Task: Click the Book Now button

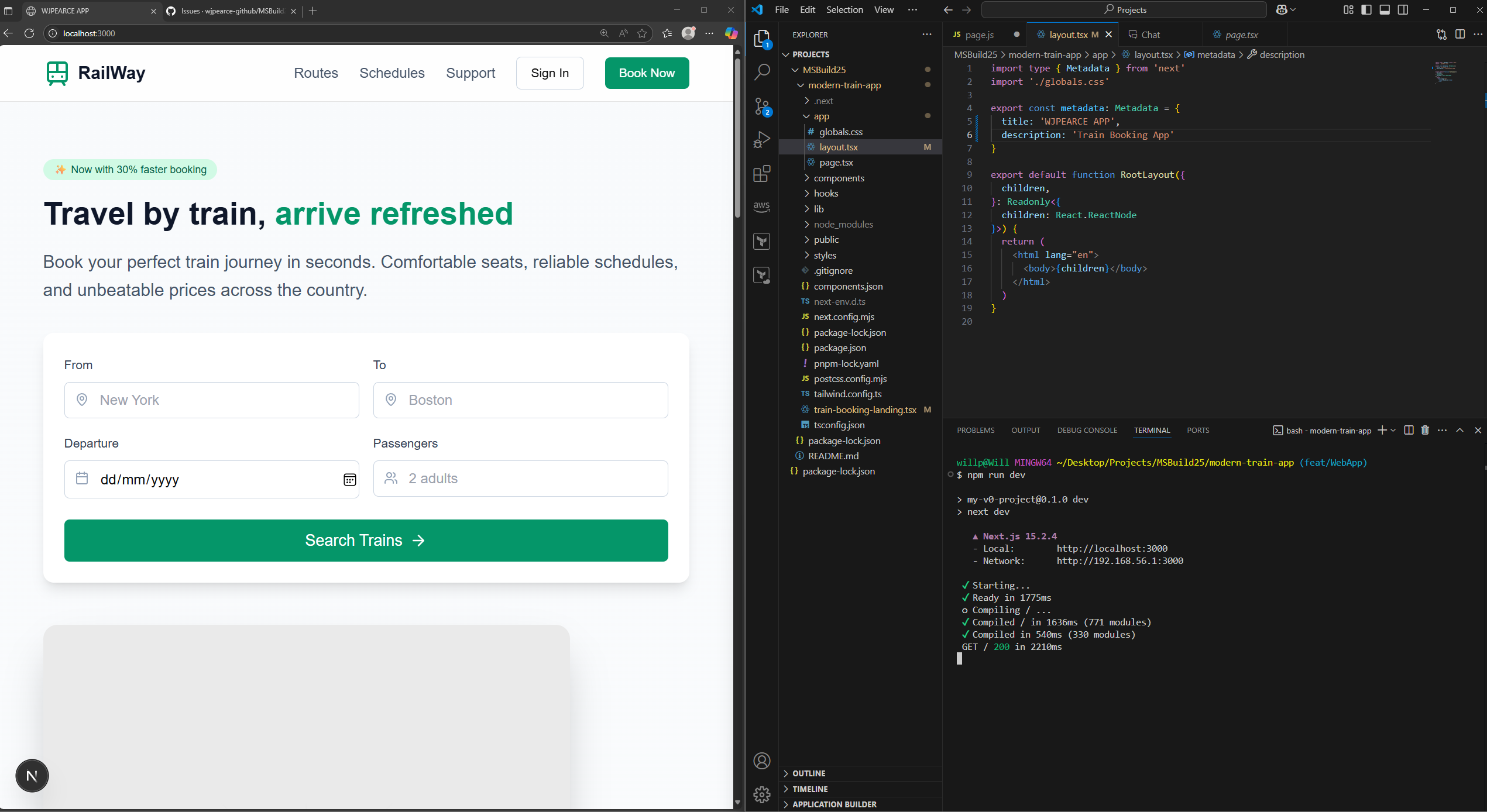Action: tap(646, 73)
